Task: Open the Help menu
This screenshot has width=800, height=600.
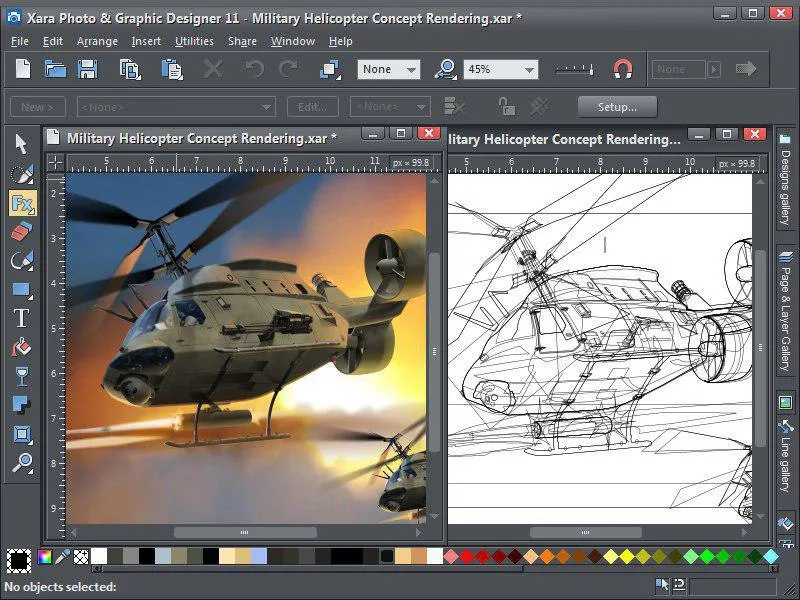Action: click(x=340, y=41)
